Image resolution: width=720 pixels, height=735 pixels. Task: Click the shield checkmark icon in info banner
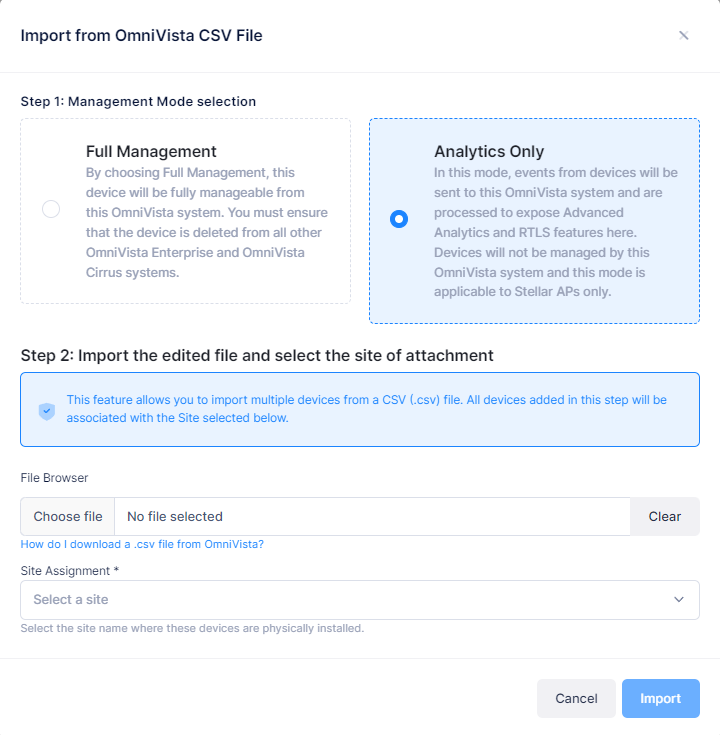coord(46,412)
